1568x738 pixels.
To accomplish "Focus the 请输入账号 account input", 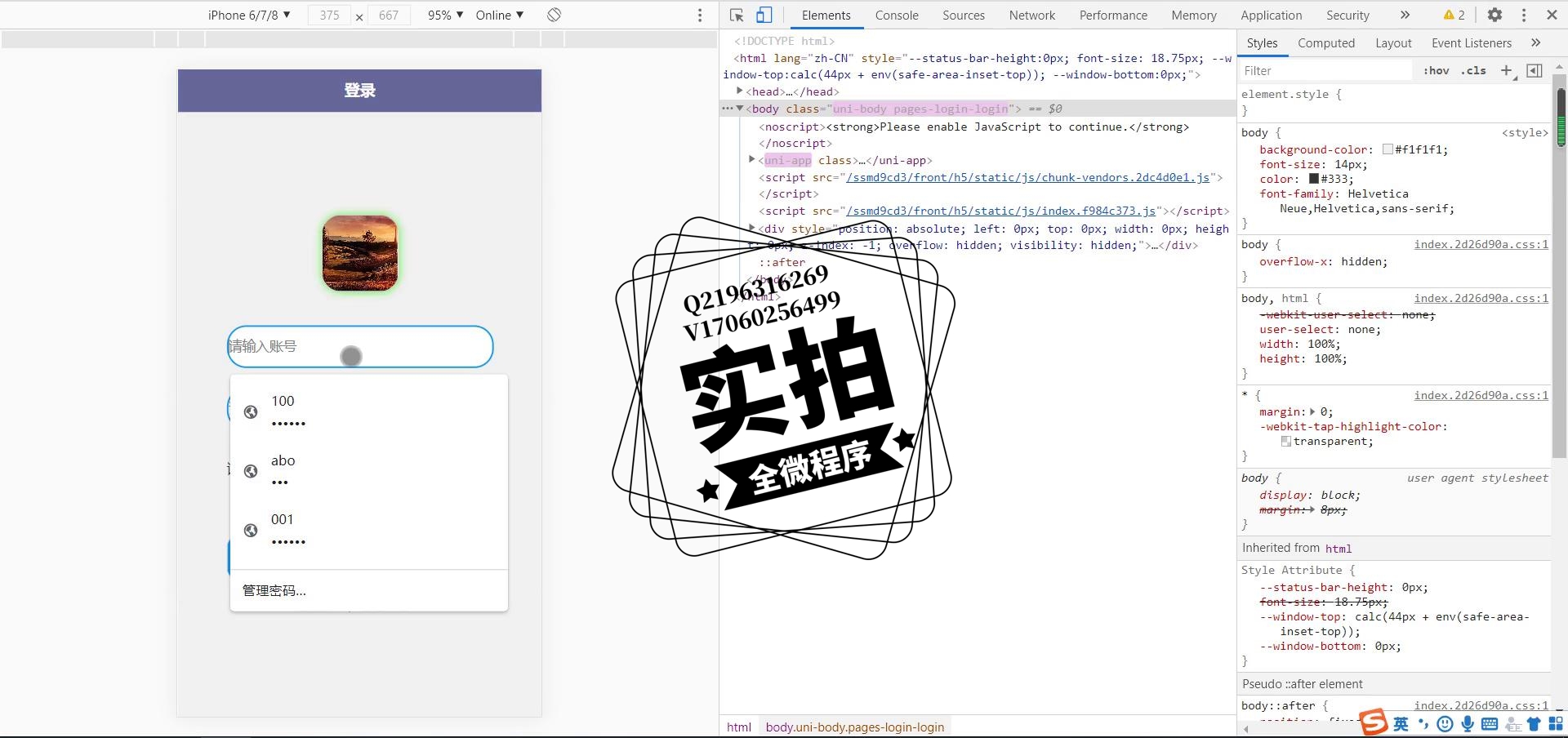I will pos(360,346).
